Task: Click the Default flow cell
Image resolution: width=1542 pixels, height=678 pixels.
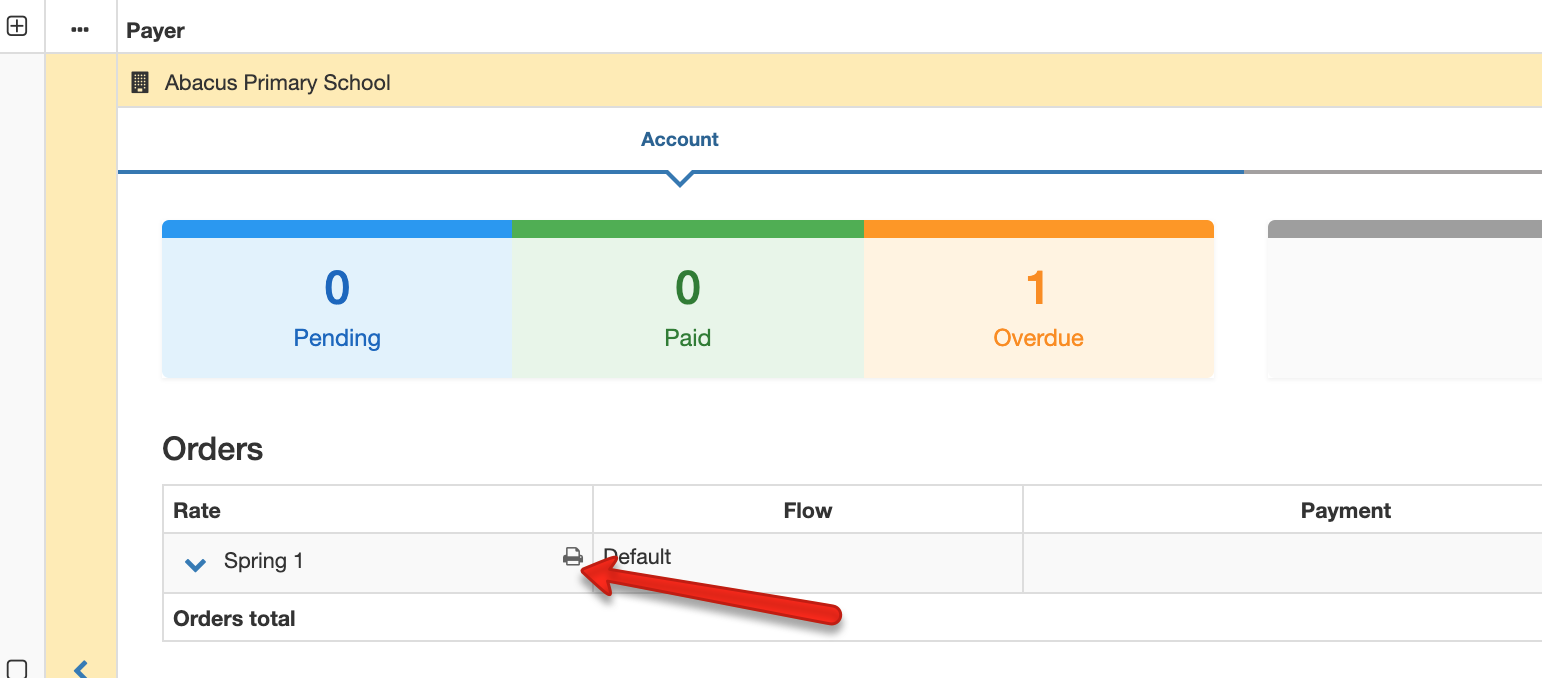Action: (638, 557)
